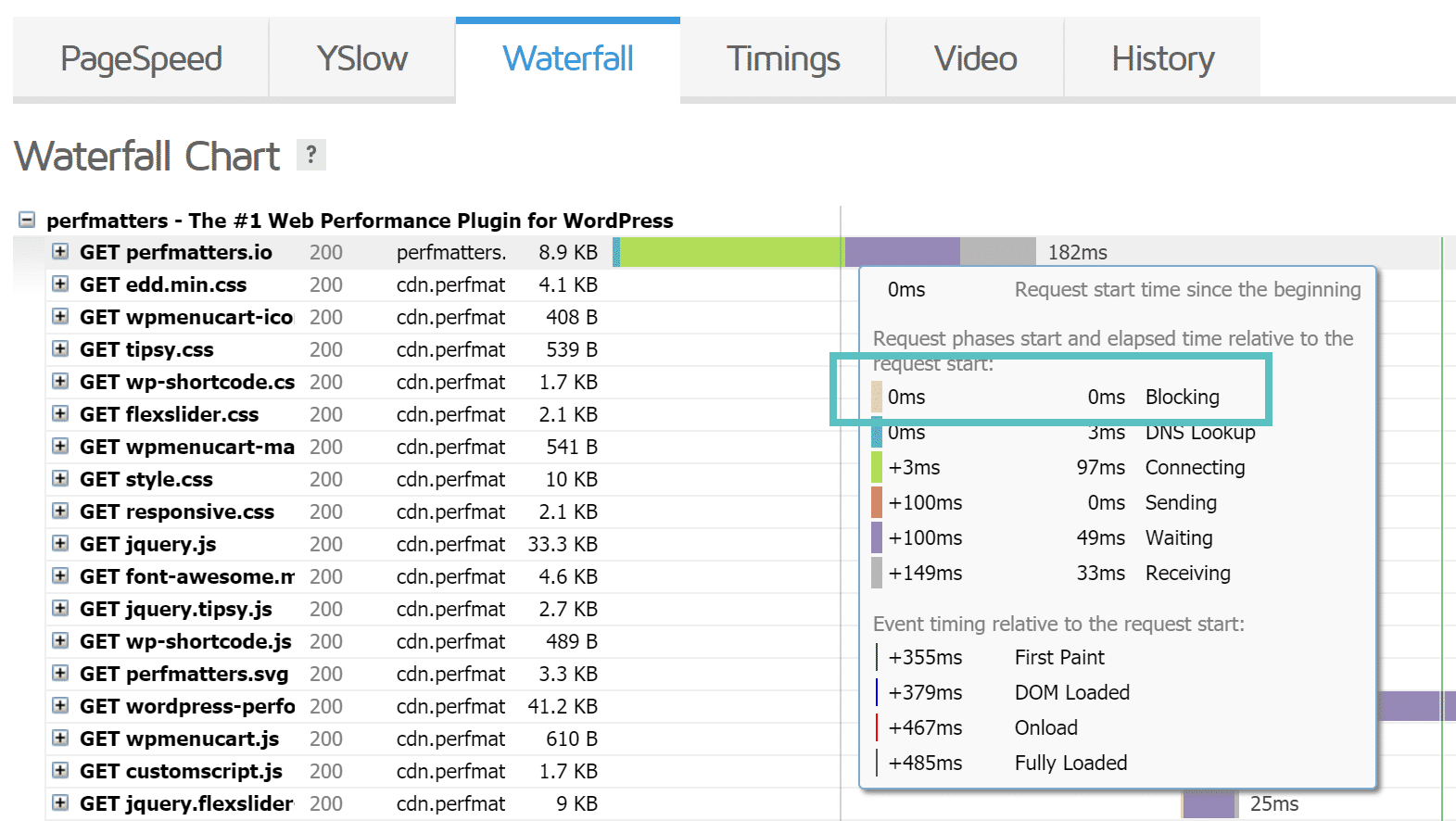
Task: Switch to the YSlow tab
Action: tap(361, 58)
